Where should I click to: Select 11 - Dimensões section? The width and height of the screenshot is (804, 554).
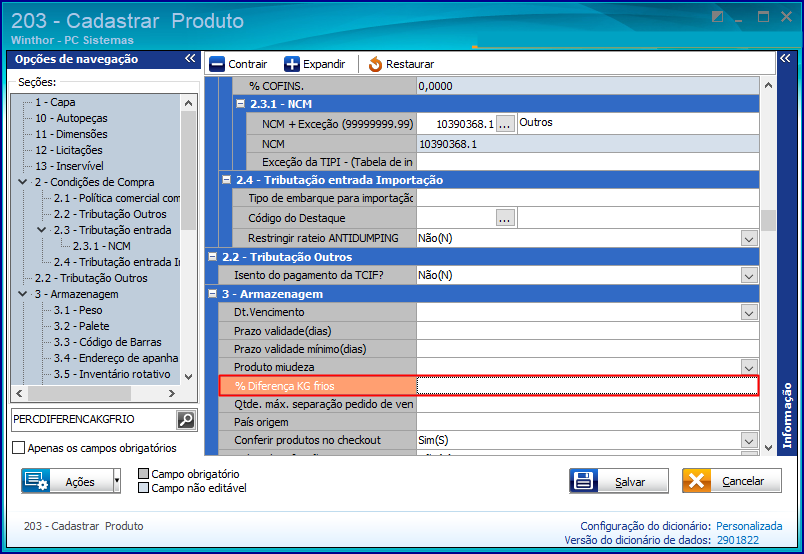pos(71,134)
